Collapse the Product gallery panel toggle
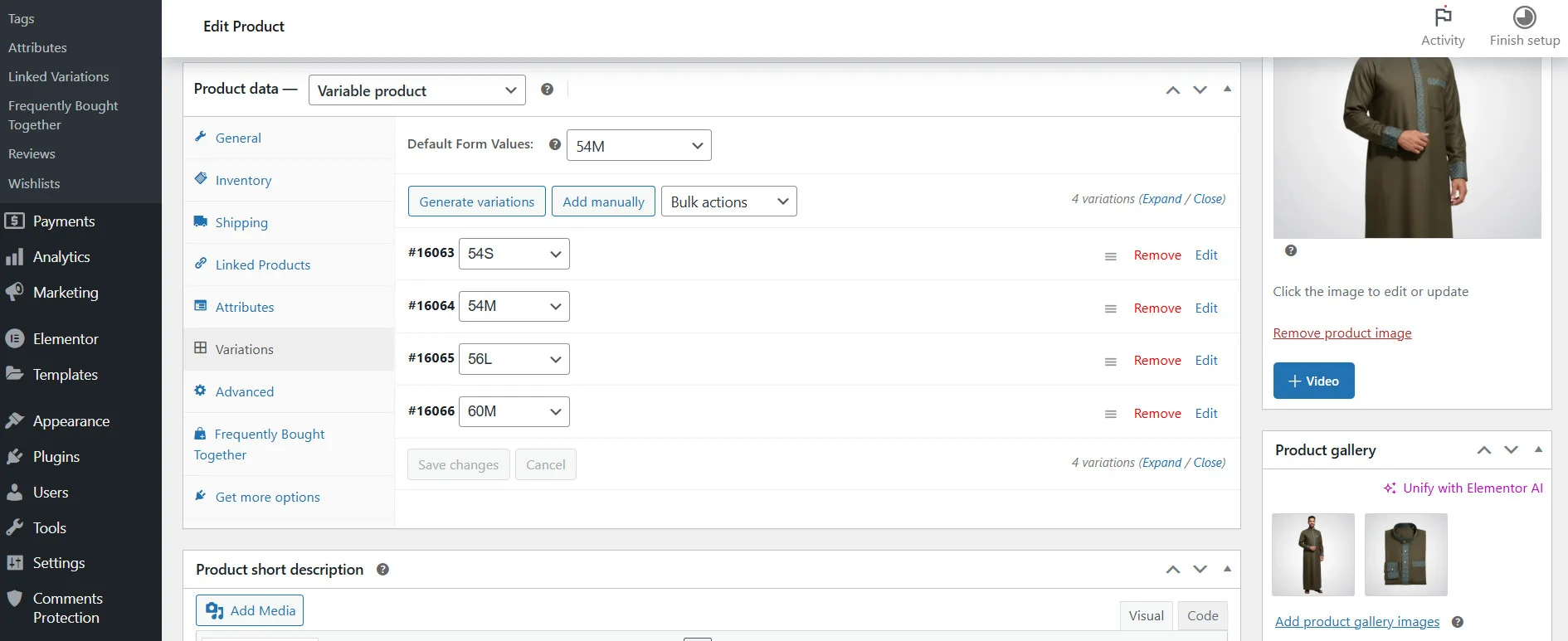Viewport: 1568px width, 641px height. pyautogui.click(x=1538, y=449)
